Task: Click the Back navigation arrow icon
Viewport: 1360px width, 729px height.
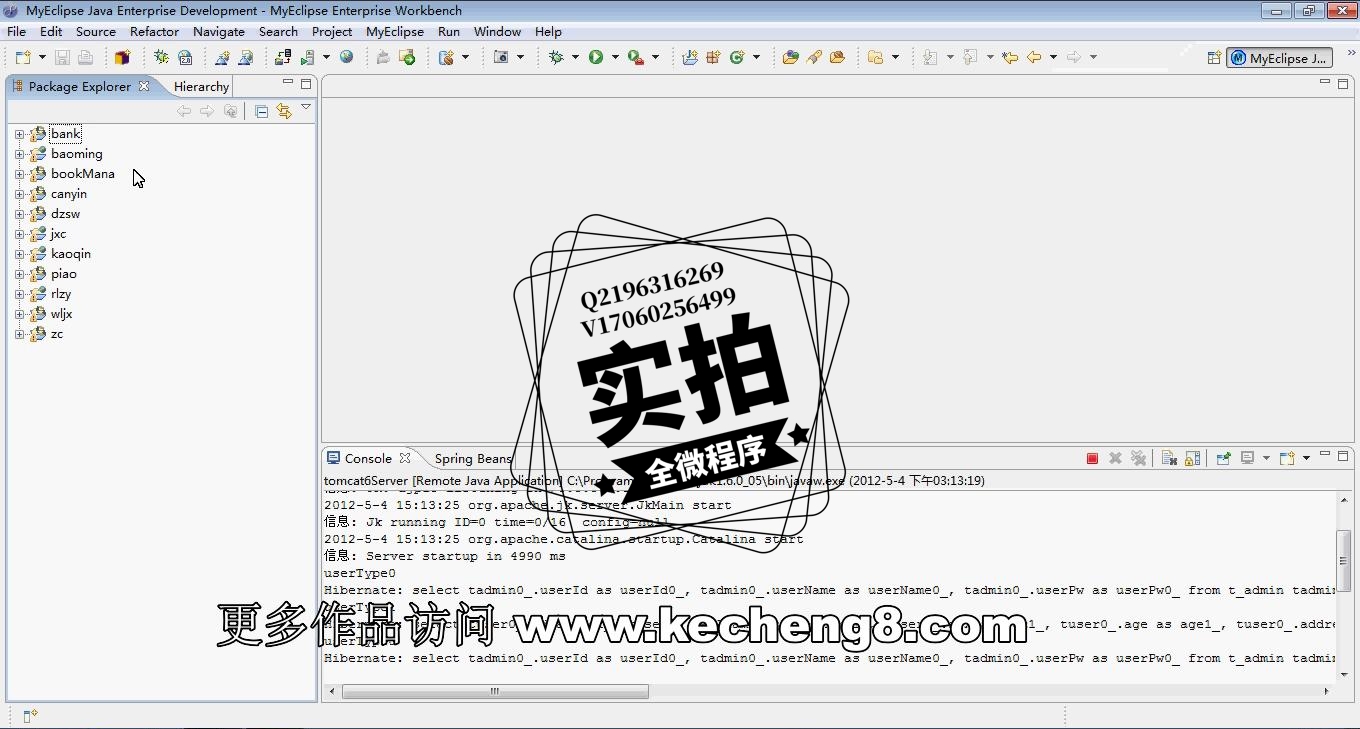Action: click(x=1034, y=57)
